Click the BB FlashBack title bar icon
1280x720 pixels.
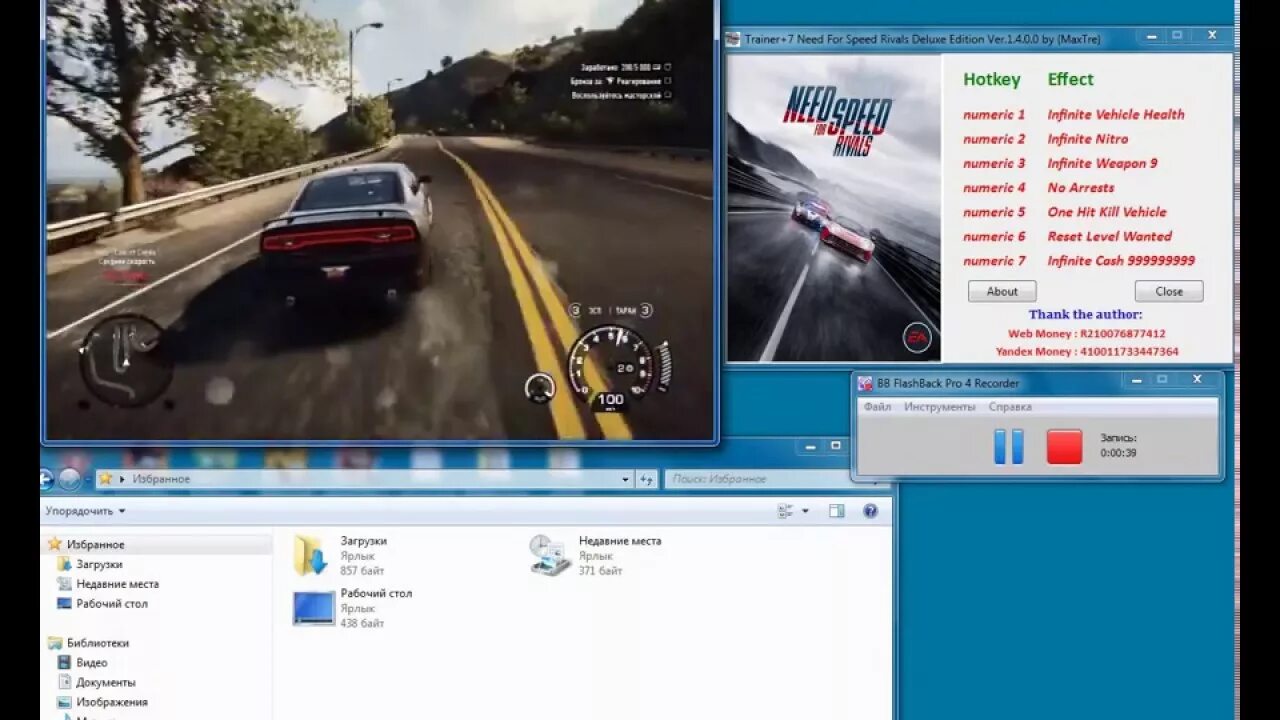[866, 383]
